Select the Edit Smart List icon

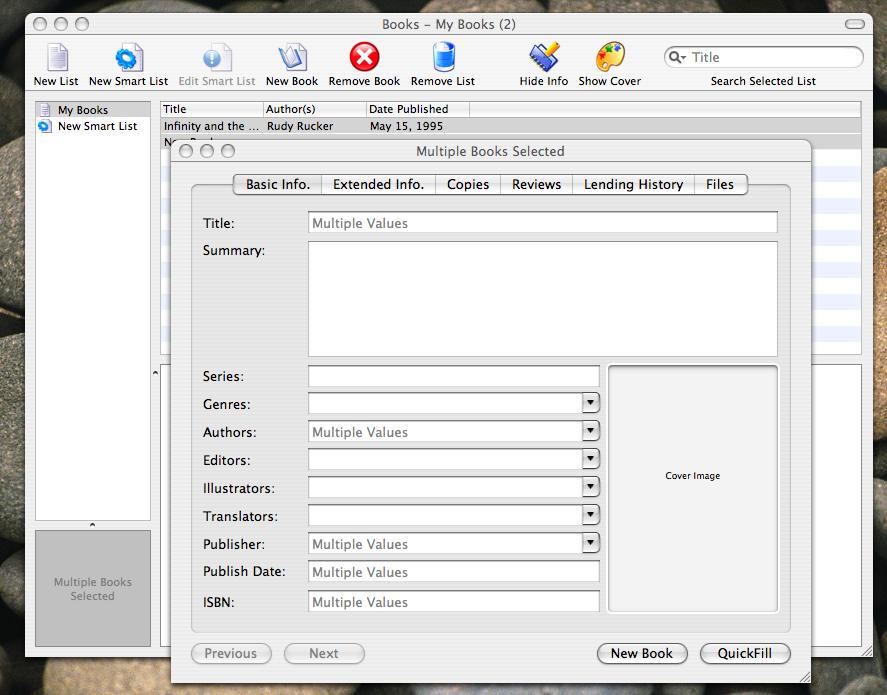(216, 62)
